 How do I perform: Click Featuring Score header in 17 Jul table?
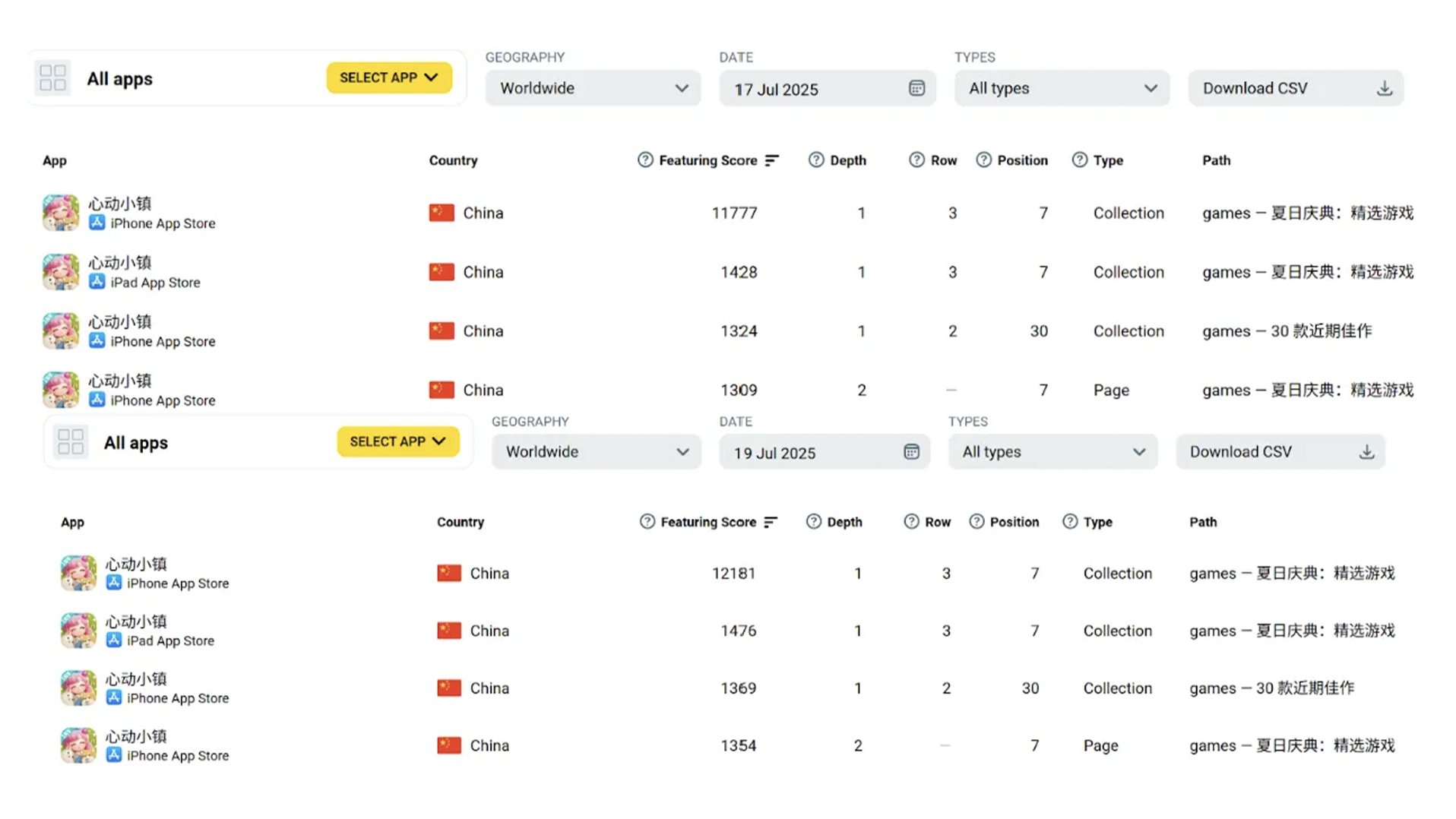pyautogui.click(x=707, y=160)
